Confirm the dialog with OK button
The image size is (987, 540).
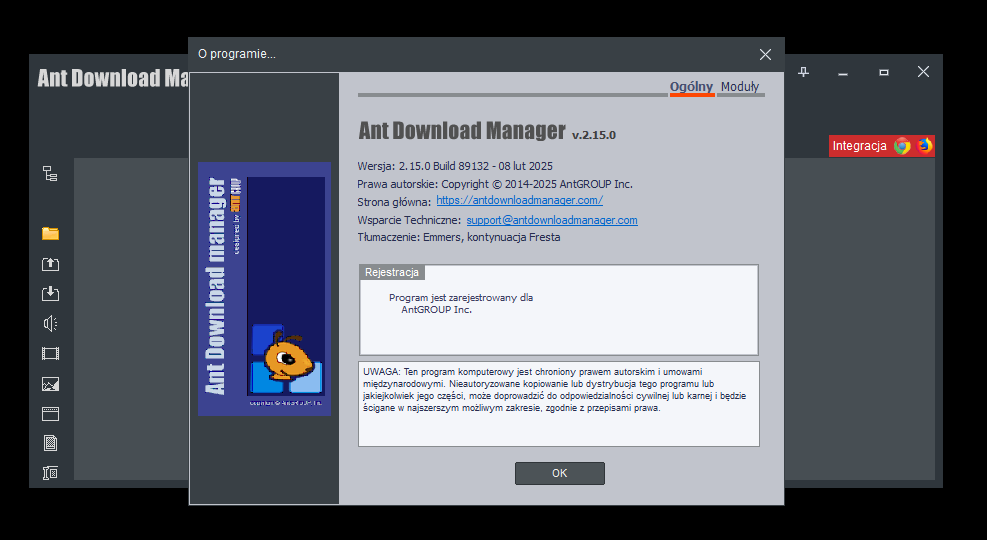(x=560, y=473)
